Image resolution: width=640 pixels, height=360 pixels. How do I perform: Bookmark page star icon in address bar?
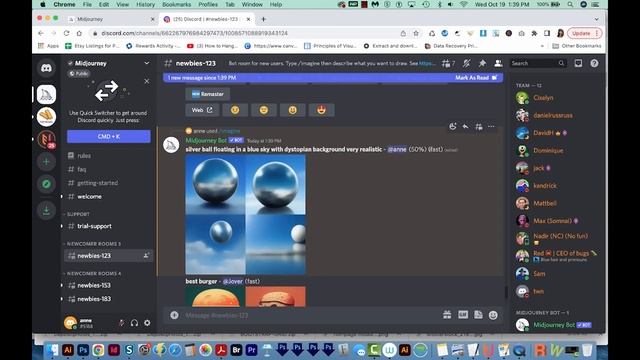tap(416, 33)
